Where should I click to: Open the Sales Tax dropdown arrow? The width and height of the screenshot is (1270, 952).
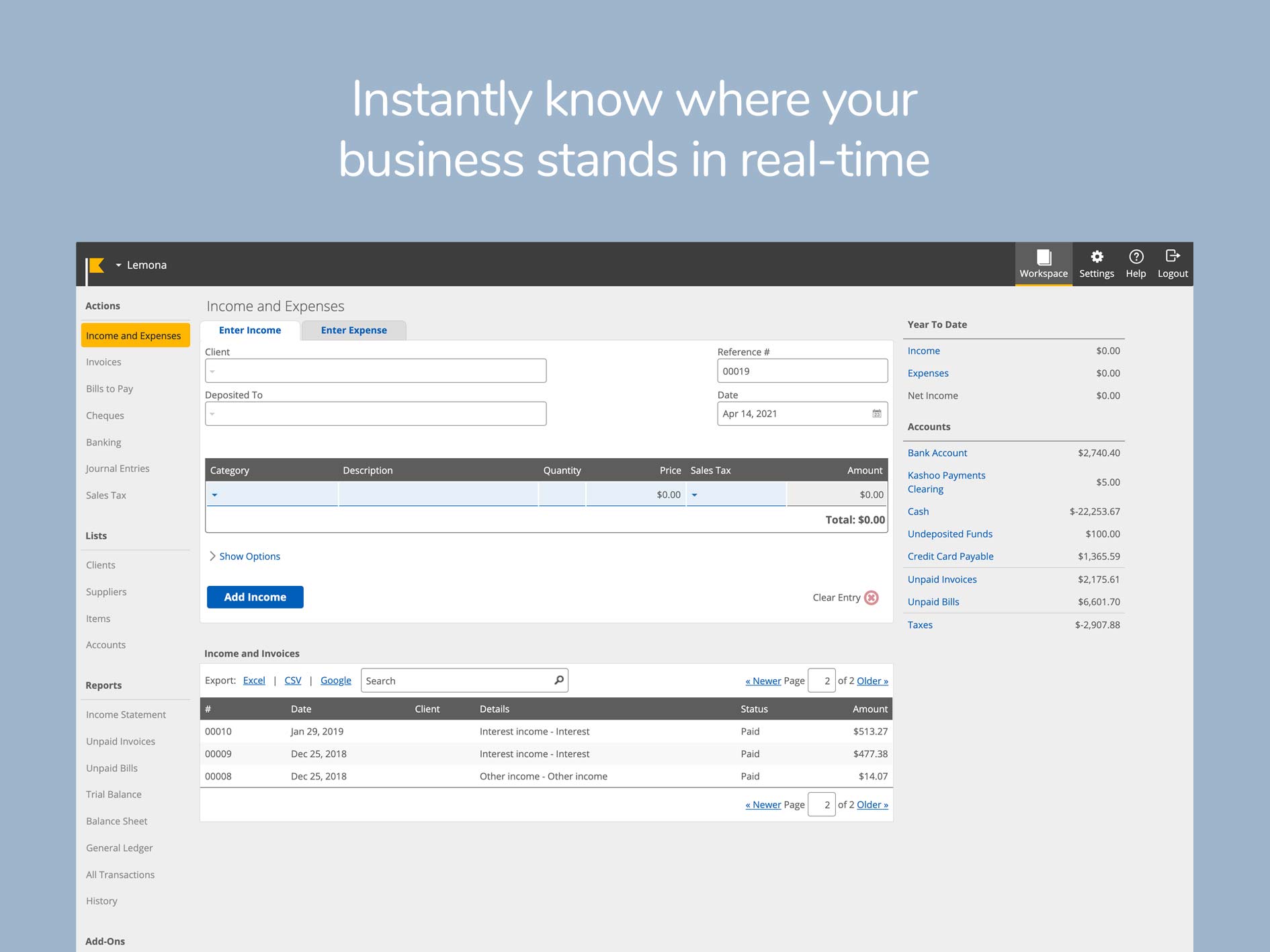tap(695, 495)
